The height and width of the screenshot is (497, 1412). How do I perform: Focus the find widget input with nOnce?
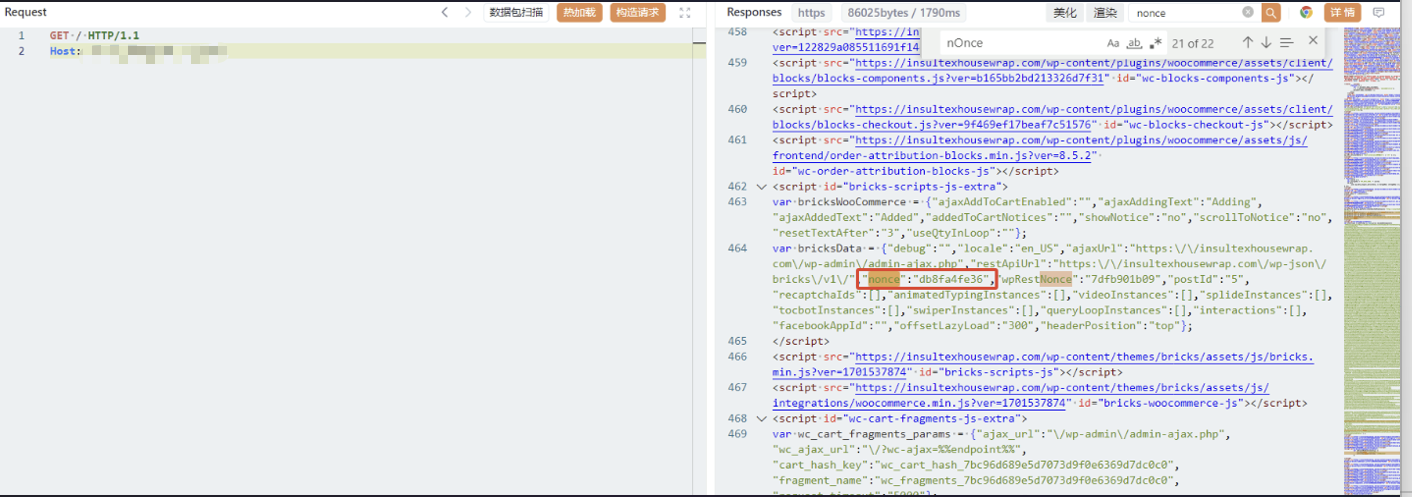1020,43
